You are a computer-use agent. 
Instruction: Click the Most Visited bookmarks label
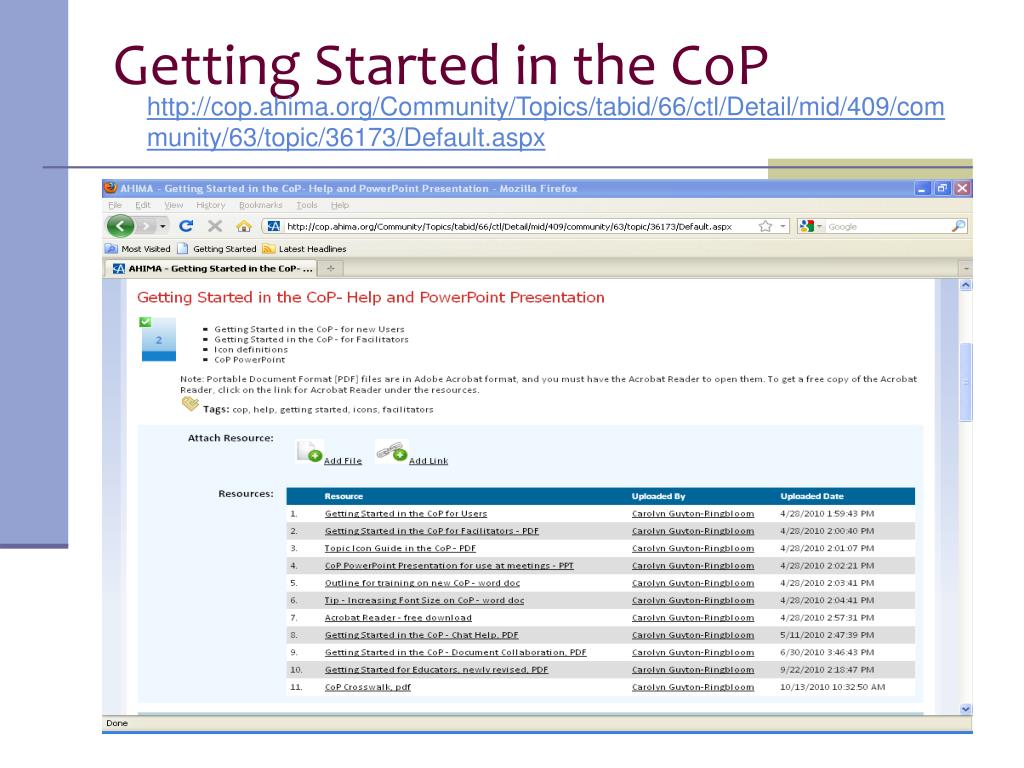click(146, 249)
